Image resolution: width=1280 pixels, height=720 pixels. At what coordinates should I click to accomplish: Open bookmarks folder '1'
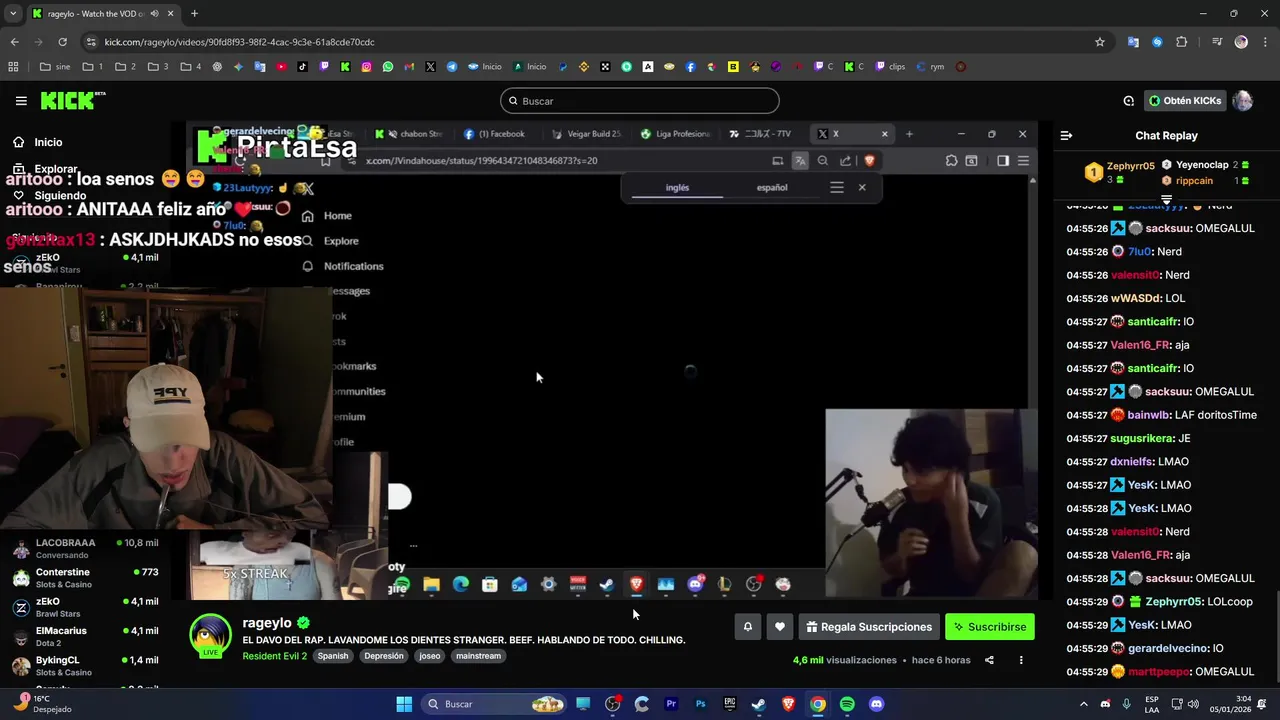pos(92,67)
